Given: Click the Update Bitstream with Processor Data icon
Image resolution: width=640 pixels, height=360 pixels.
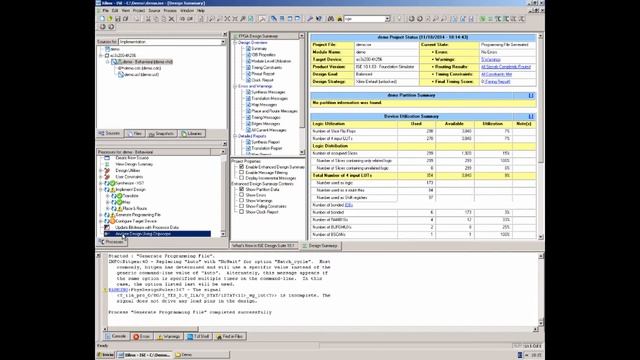Looking at the screenshot, I should (107, 227).
